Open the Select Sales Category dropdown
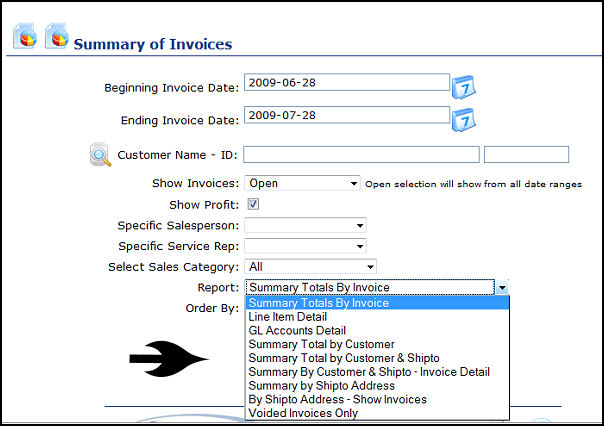 tap(310, 267)
